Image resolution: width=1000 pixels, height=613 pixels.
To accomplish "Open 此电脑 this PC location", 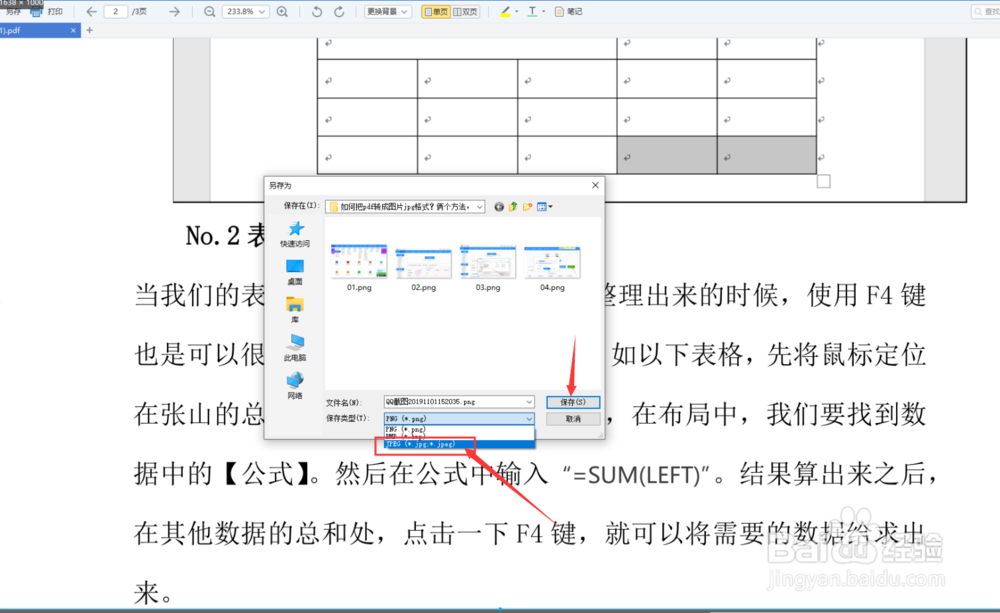I will [295, 348].
